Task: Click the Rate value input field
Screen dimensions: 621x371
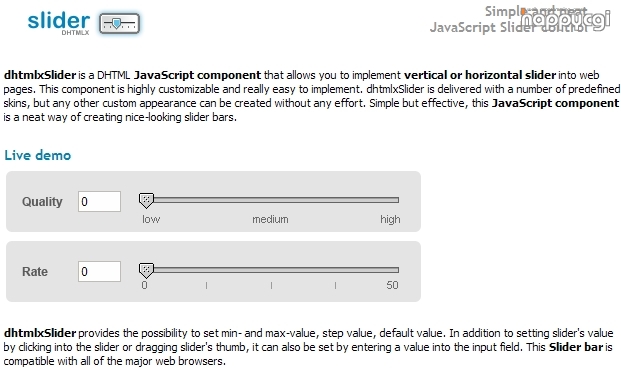Action: click(99, 272)
